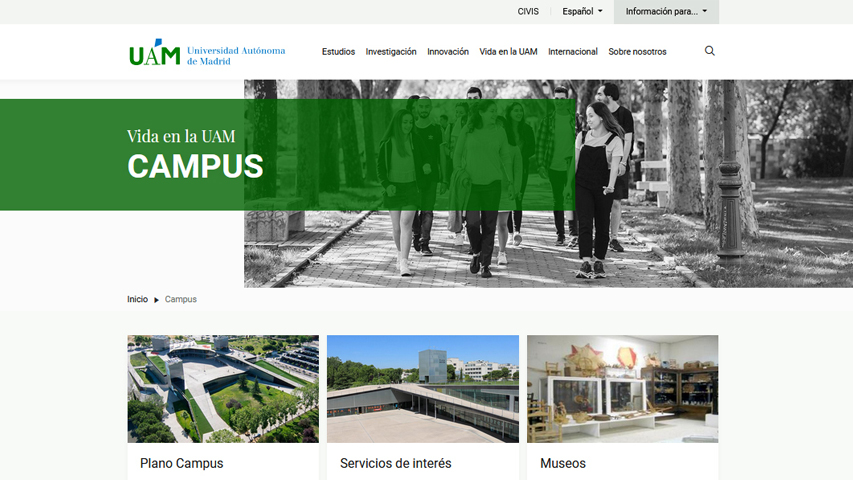The width and height of the screenshot is (853, 480).
Task: Open the Vida en la UAM menu
Action: (x=508, y=52)
